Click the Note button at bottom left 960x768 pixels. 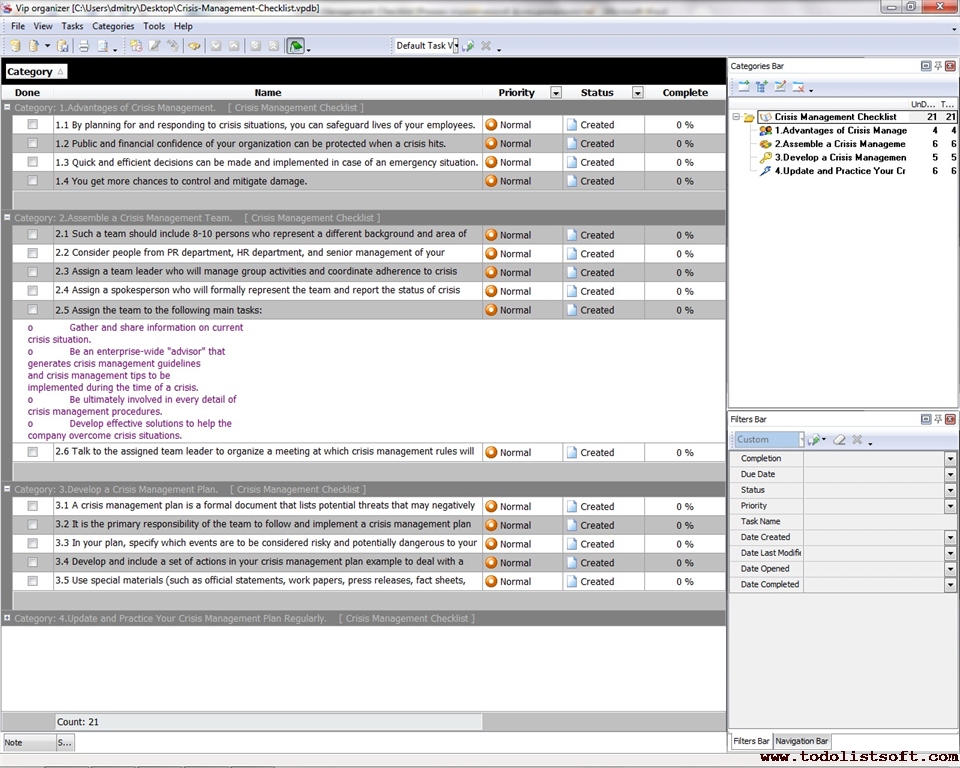26,743
